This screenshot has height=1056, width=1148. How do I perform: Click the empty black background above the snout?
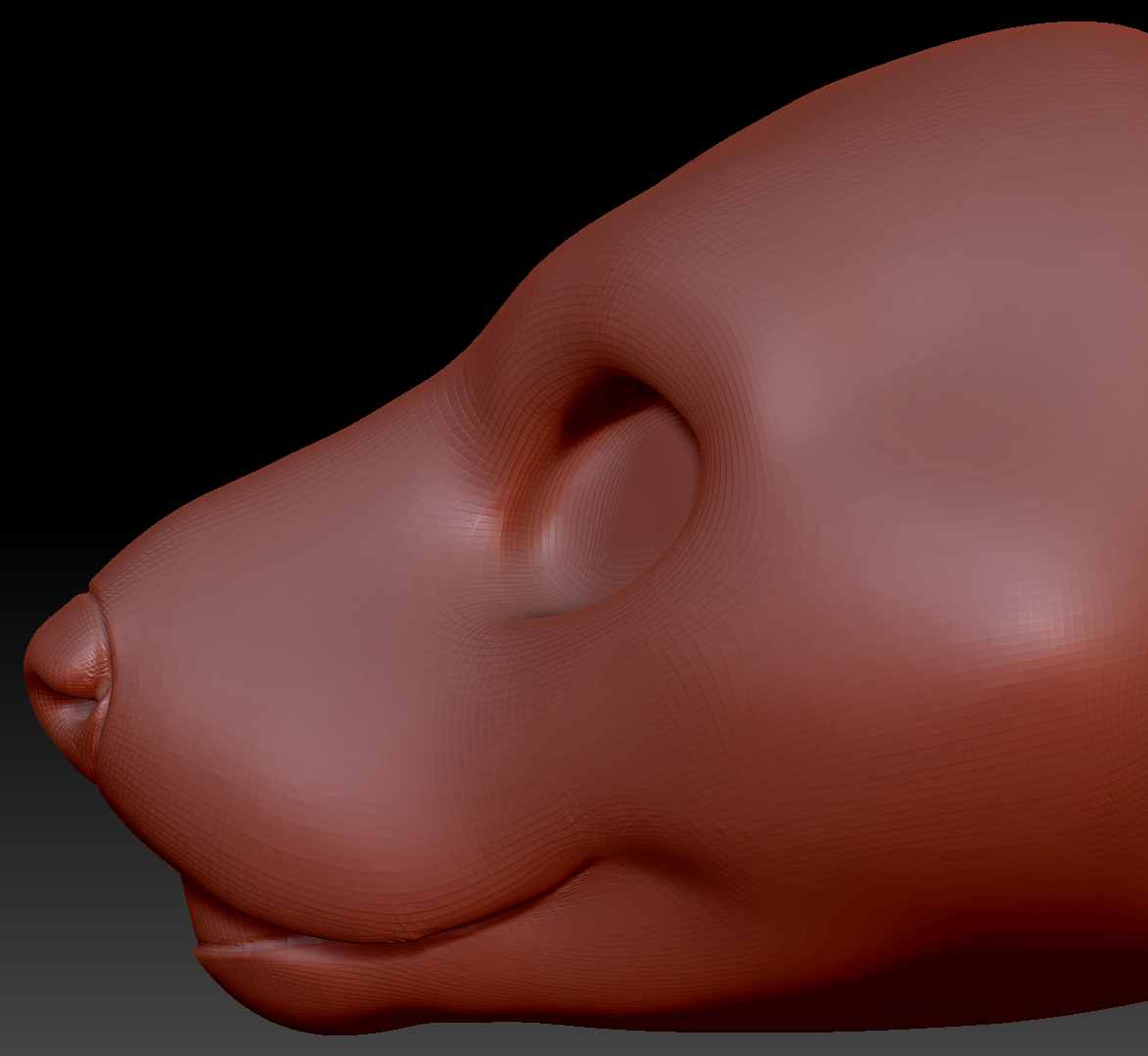coord(245,196)
